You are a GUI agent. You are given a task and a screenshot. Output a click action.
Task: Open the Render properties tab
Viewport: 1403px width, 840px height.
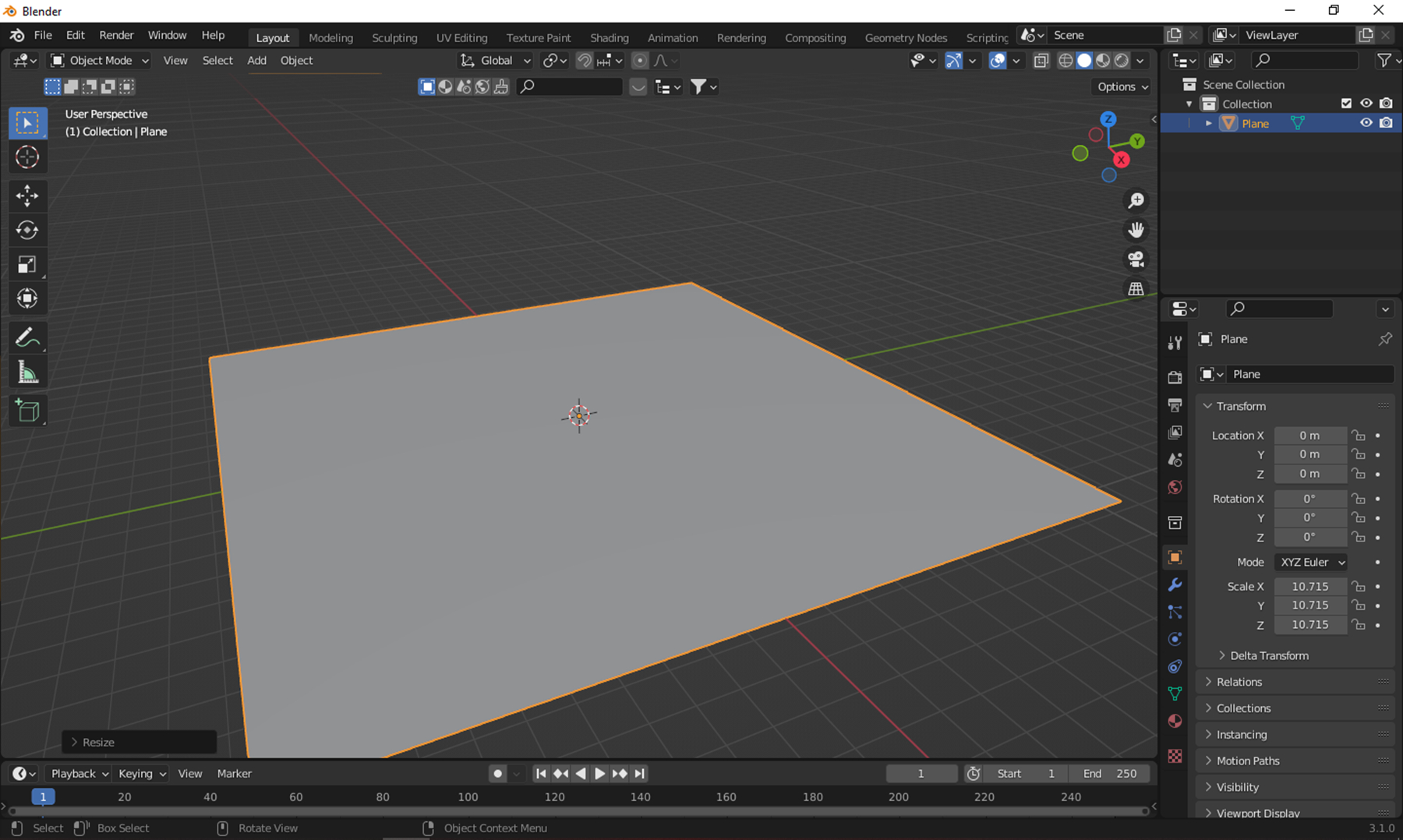tap(1175, 377)
